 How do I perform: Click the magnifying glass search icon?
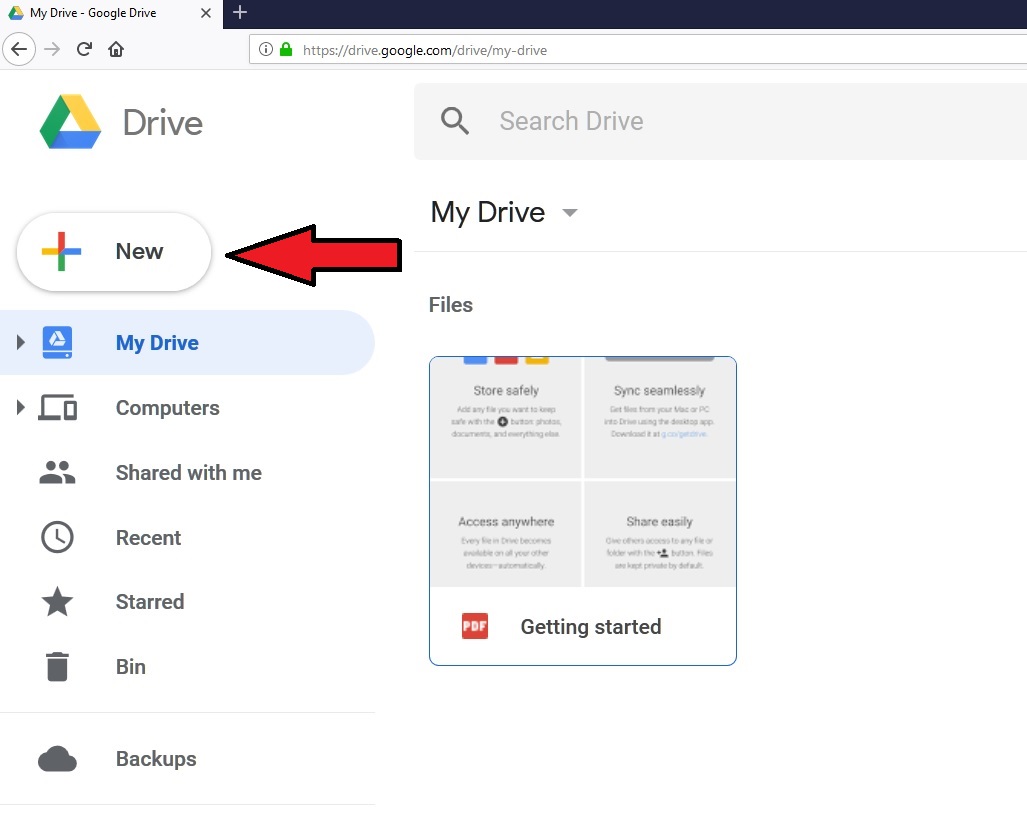tap(455, 120)
